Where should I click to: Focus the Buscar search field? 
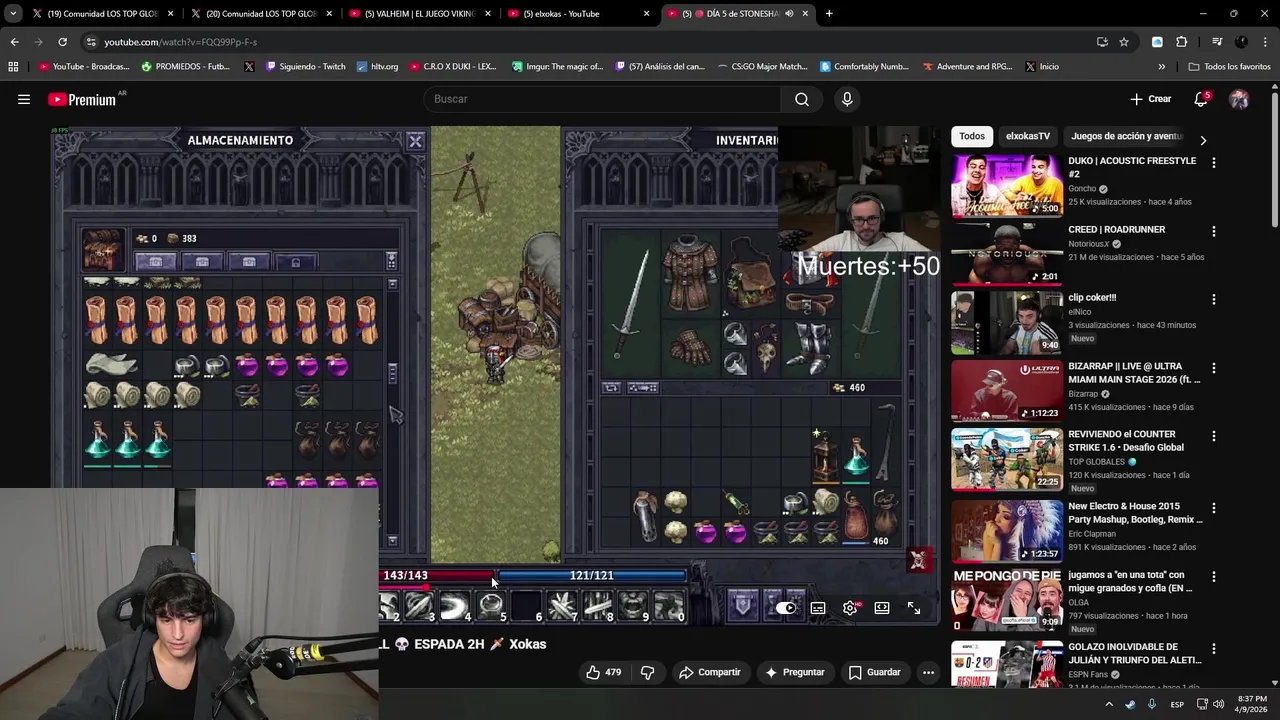point(603,99)
